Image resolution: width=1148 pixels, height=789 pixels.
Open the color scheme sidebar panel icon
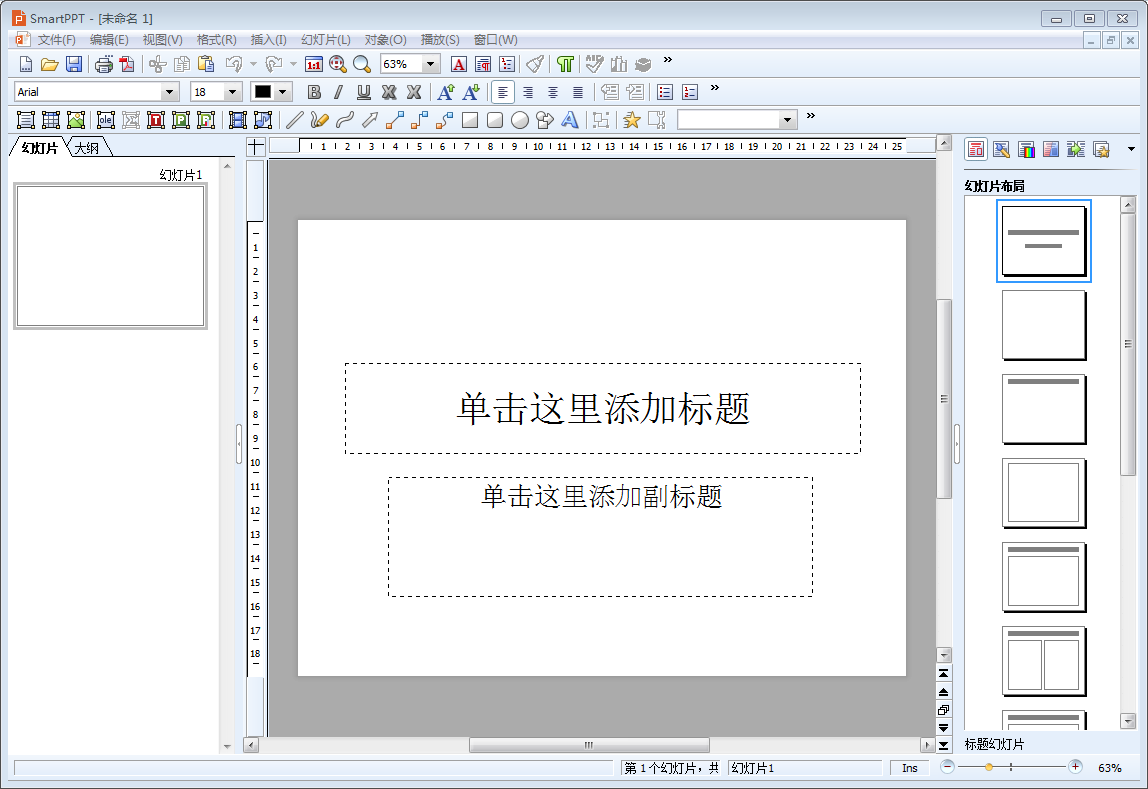point(1026,149)
